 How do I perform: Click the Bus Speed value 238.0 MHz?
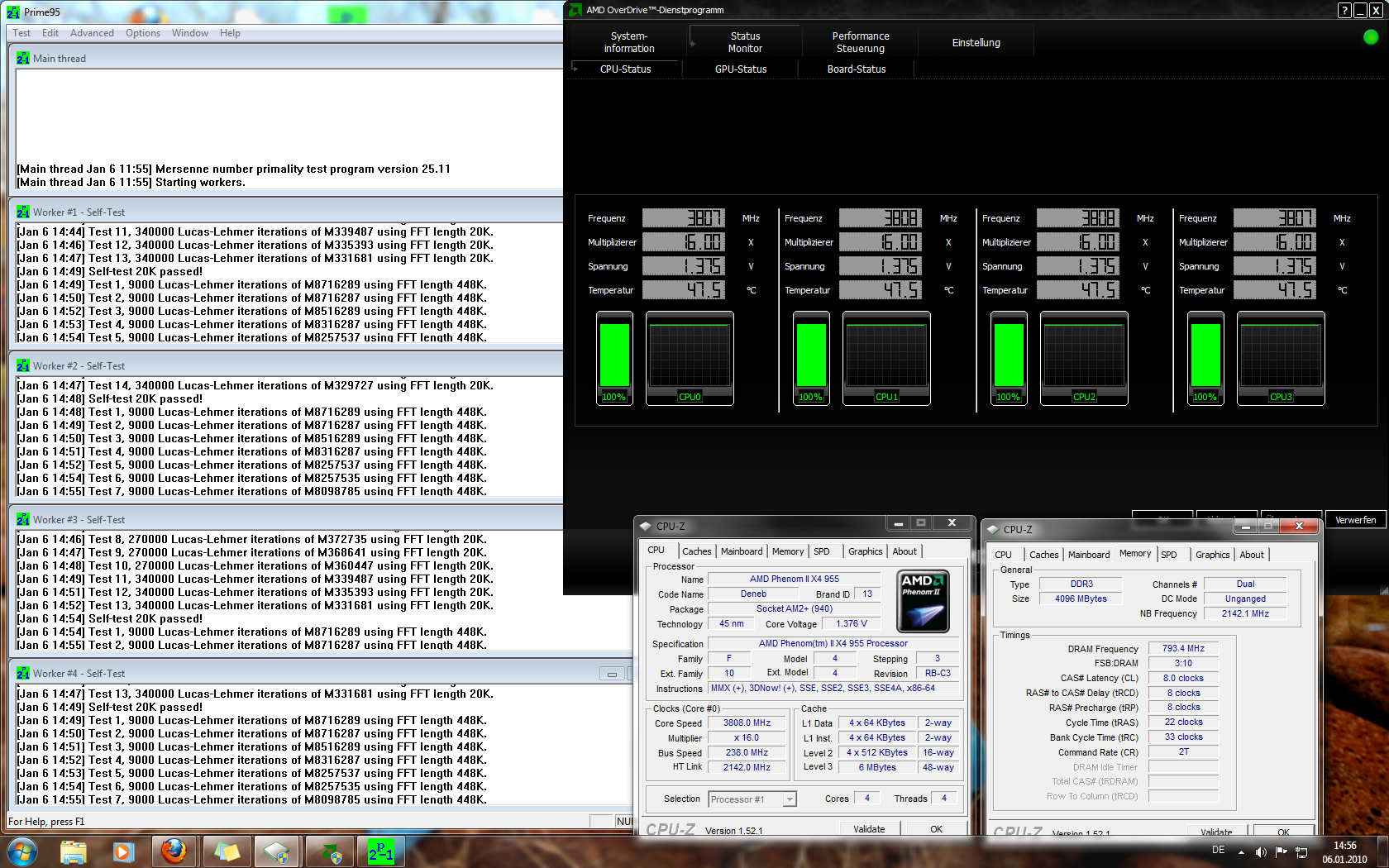coord(747,752)
